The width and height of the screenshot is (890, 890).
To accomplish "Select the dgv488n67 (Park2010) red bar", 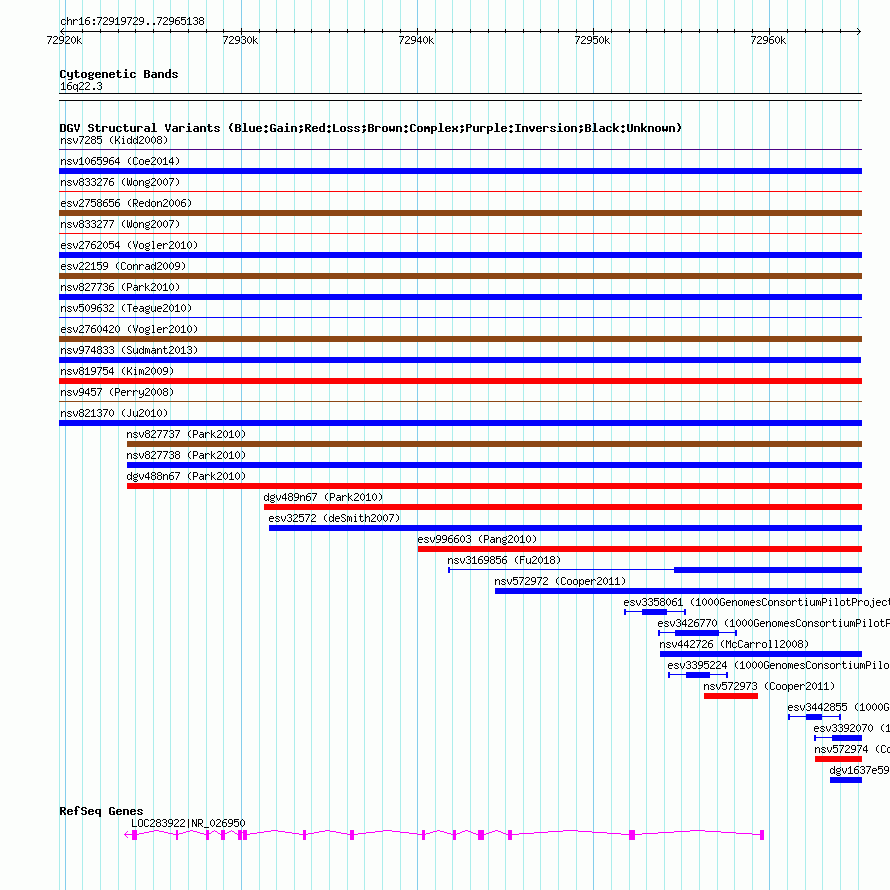I will pos(494,486).
